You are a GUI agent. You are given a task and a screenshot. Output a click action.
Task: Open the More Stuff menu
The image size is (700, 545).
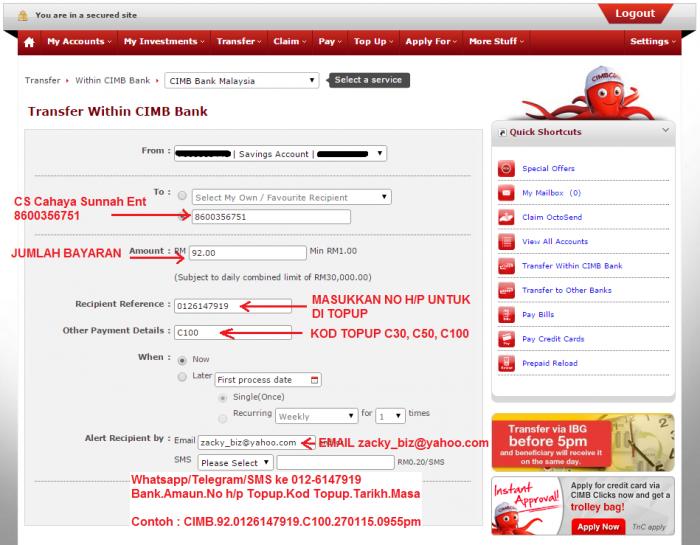(x=496, y=42)
